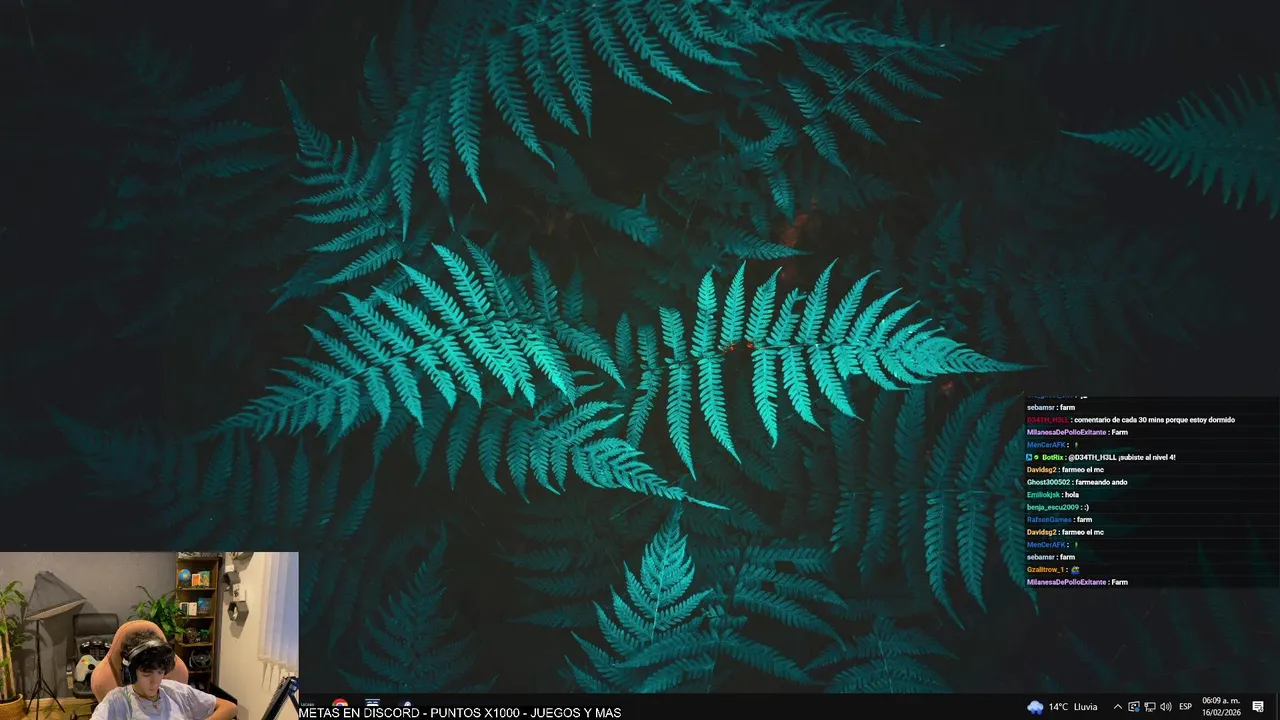Open the notification center icon
1280x720 pixels.
pyautogui.click(x=1258, y=707)
